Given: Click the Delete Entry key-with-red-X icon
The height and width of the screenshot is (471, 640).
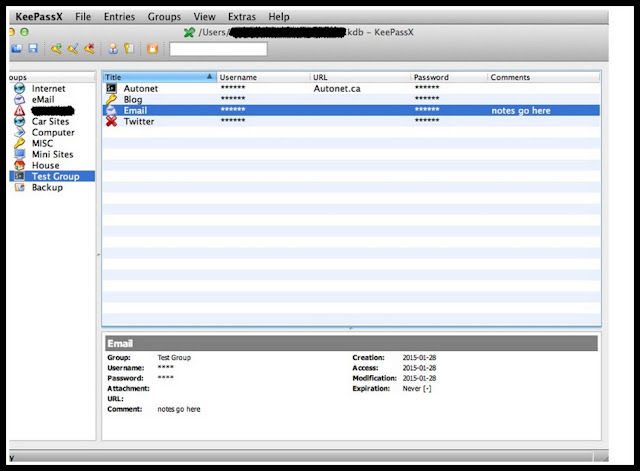Looking at the screenshot, I should tap(89, 49).
